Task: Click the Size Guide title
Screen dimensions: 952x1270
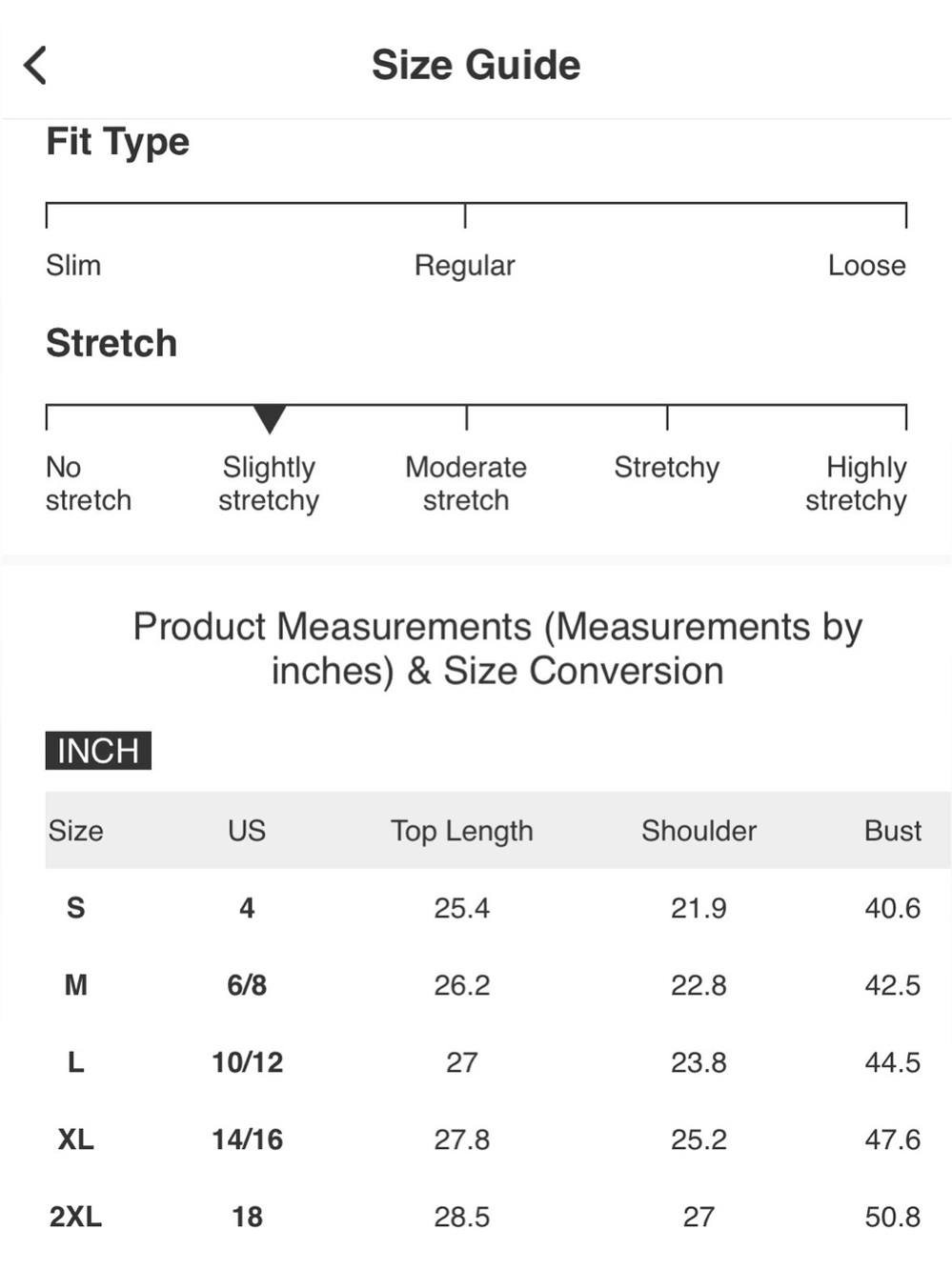Action: pos(476,65)
